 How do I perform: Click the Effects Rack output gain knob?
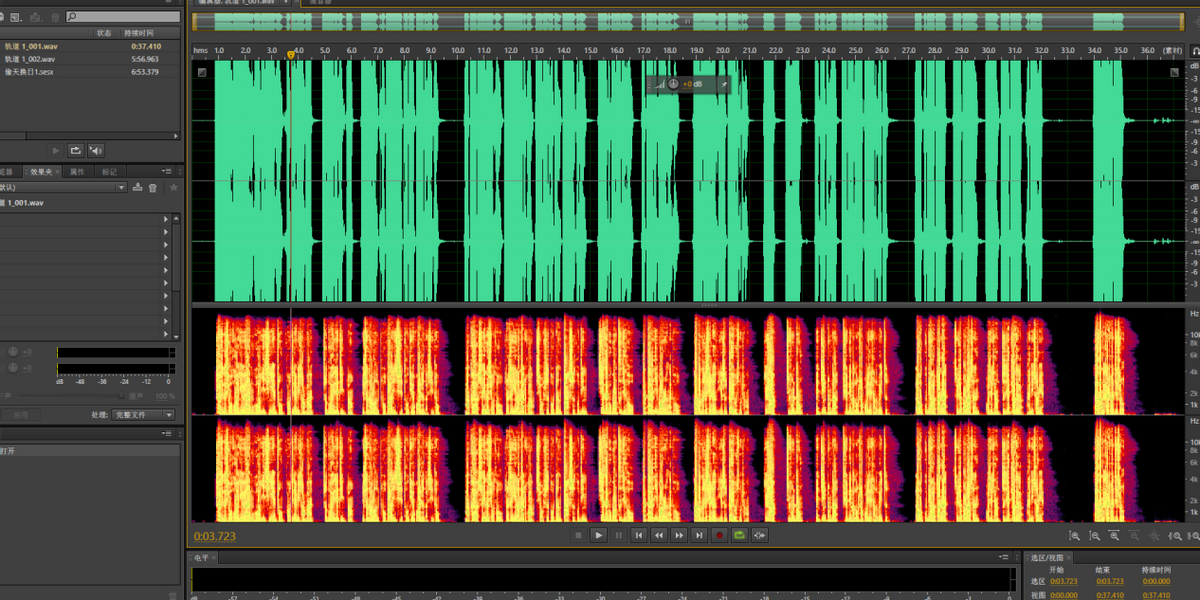pos(13,369)
